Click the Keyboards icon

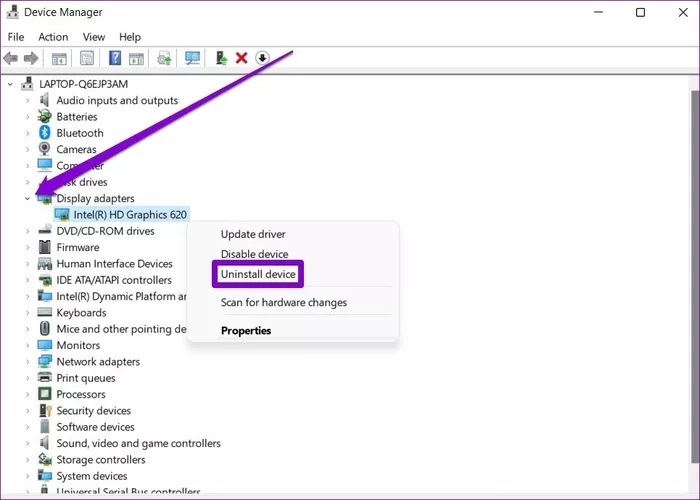[44, 312]
